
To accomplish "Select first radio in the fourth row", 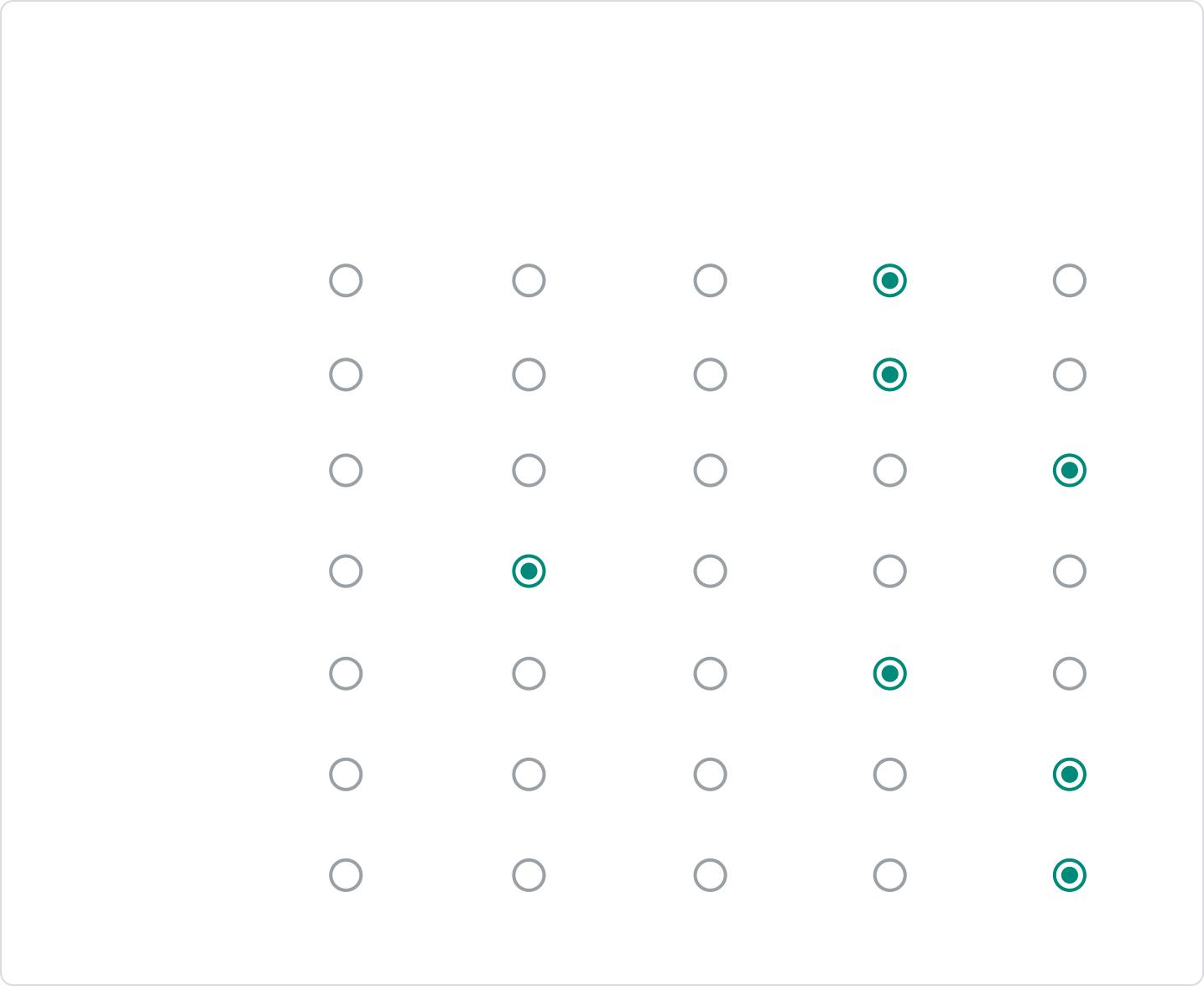I will point(346,571).
